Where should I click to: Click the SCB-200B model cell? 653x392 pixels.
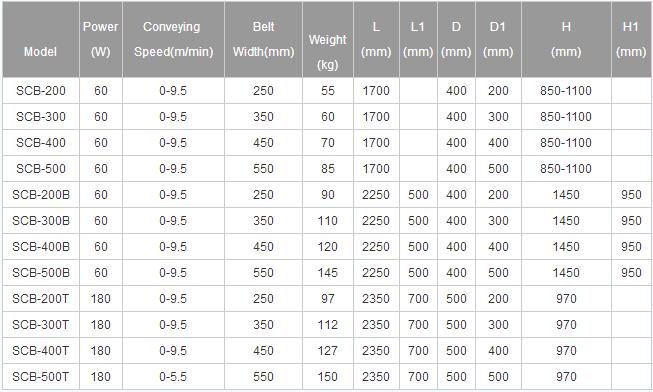41,195
